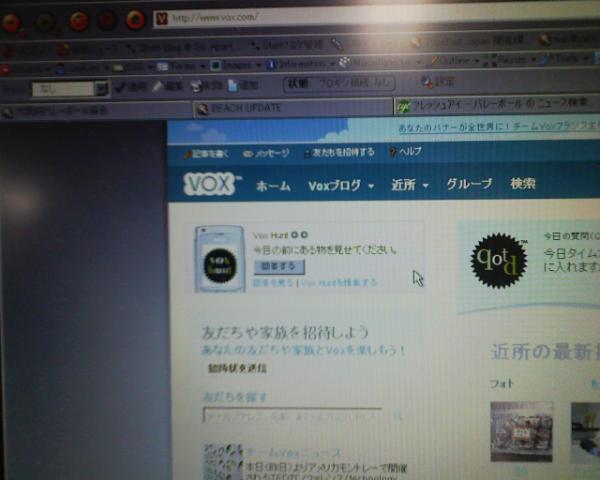The height and width of the screenshot is (480, 600).
Task: Open the Cookies menu in Web Developer toolbar
Action: [x=83, y=69]
